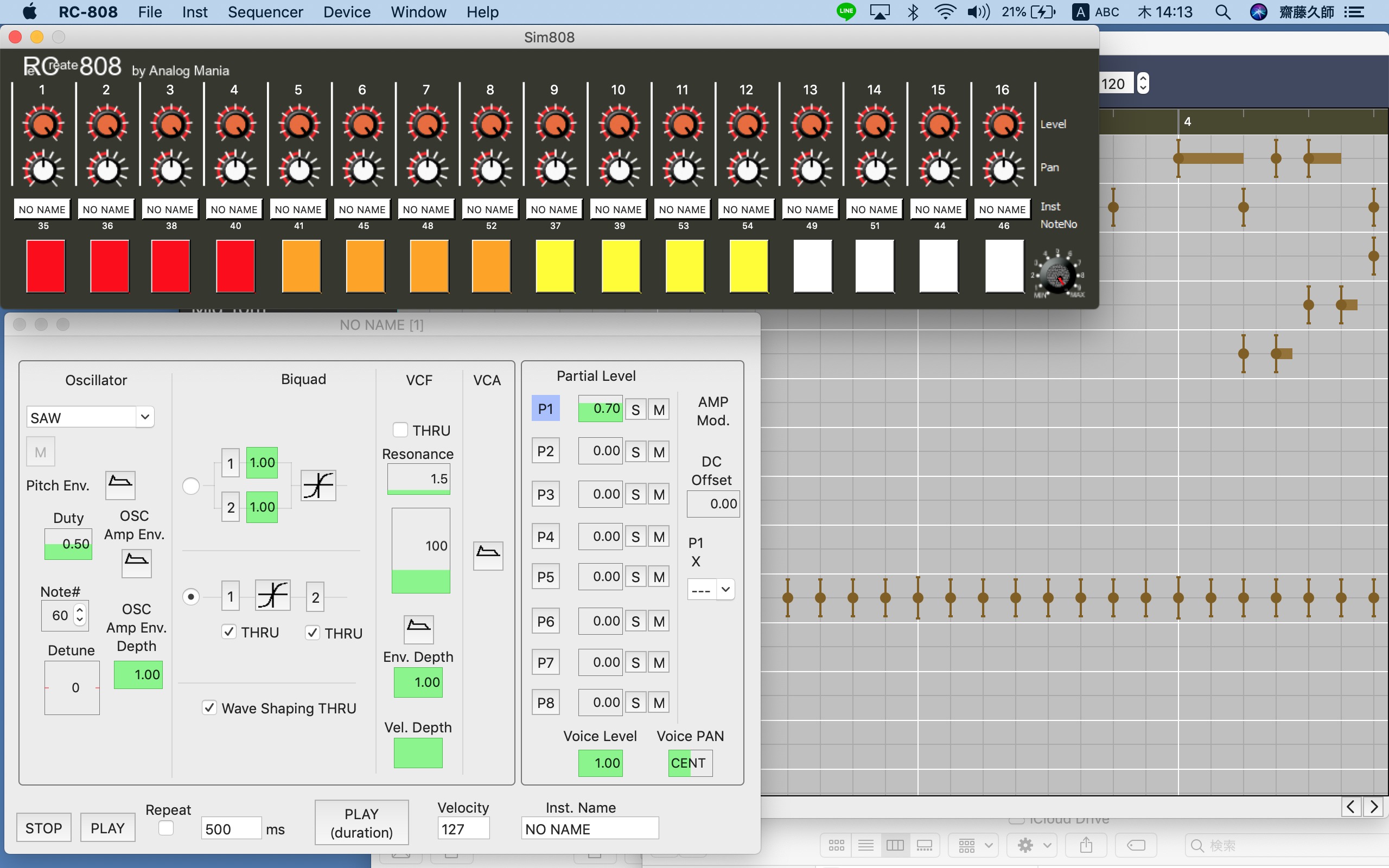Click the Velocity 127 input field
Viewport: 1389px width, 868px height.
coord(464,828)
